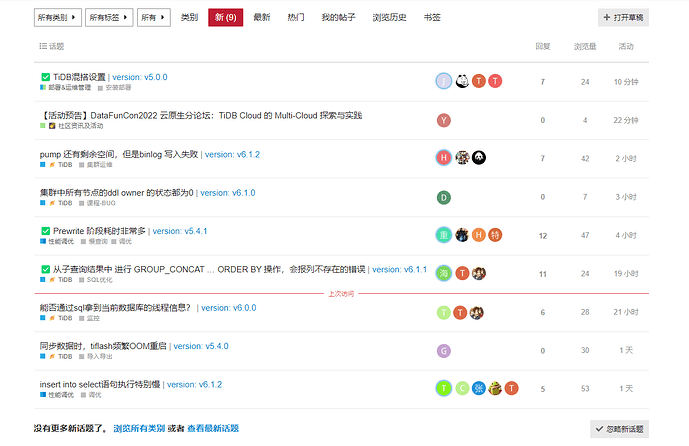Click the 忽略新话题 dismiss button
This screenshot has height=446, width=689.
[620, 429]
